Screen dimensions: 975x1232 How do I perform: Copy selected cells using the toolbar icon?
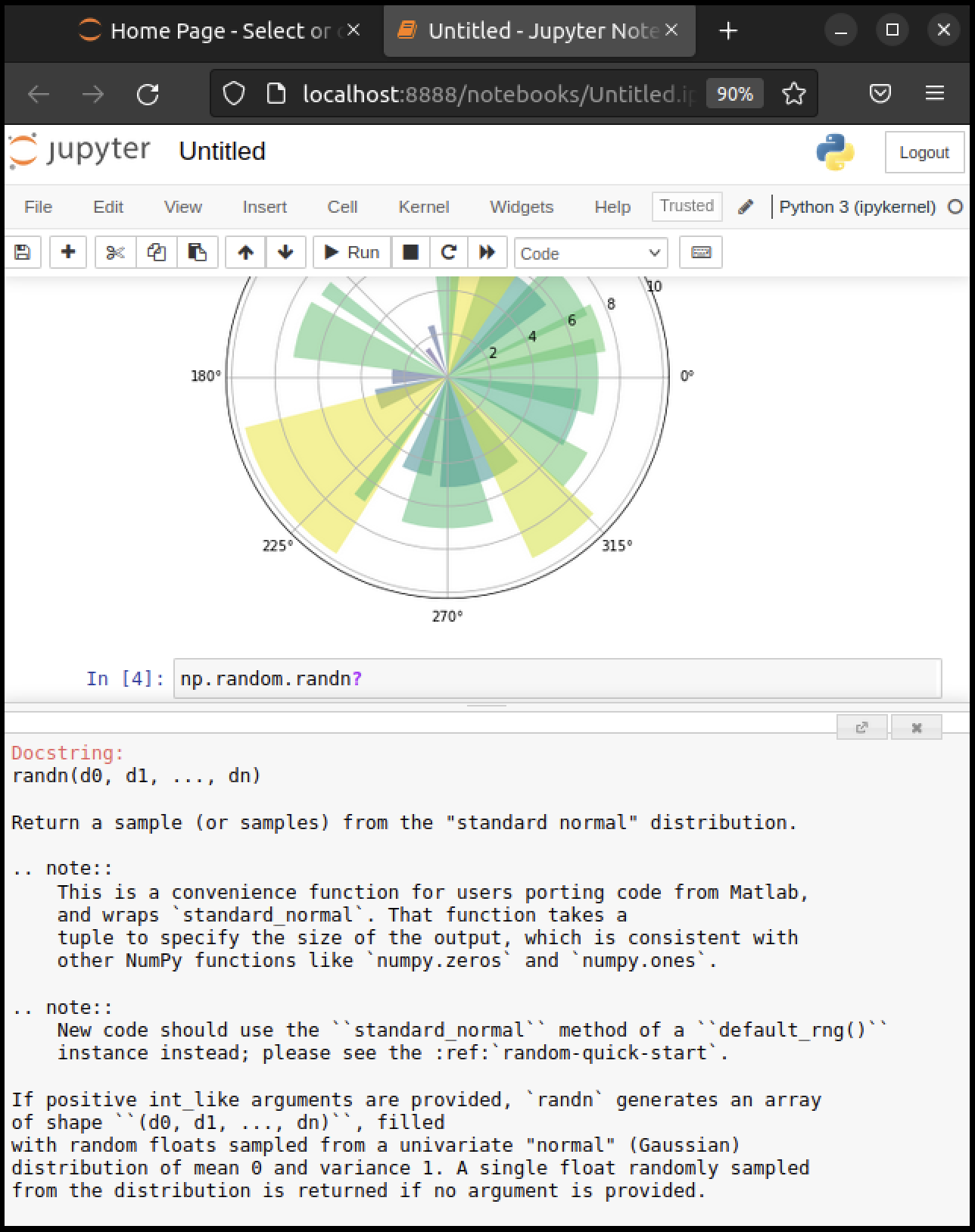(x=157, y=253)
